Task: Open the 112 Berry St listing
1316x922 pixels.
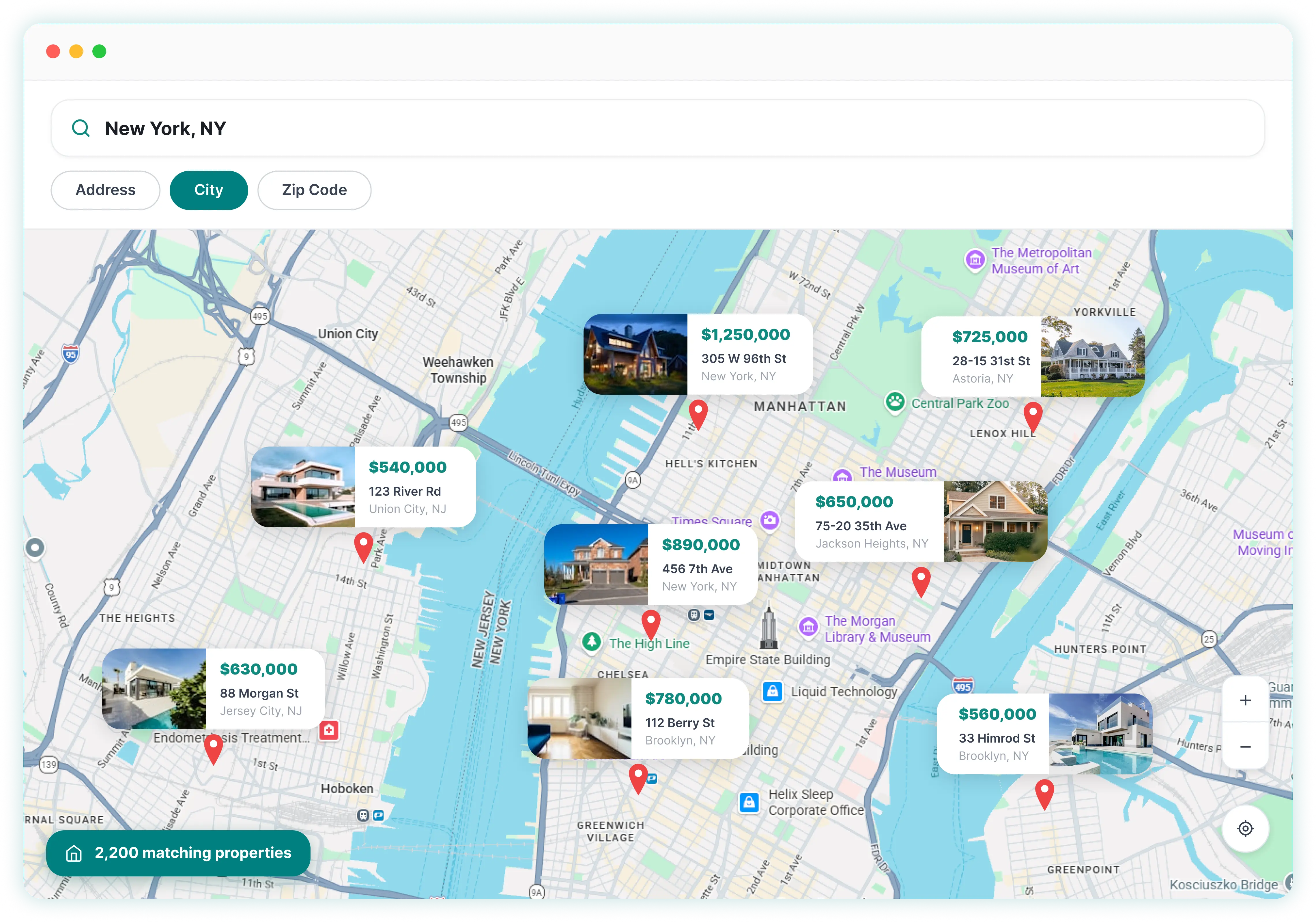Action: 638,719
